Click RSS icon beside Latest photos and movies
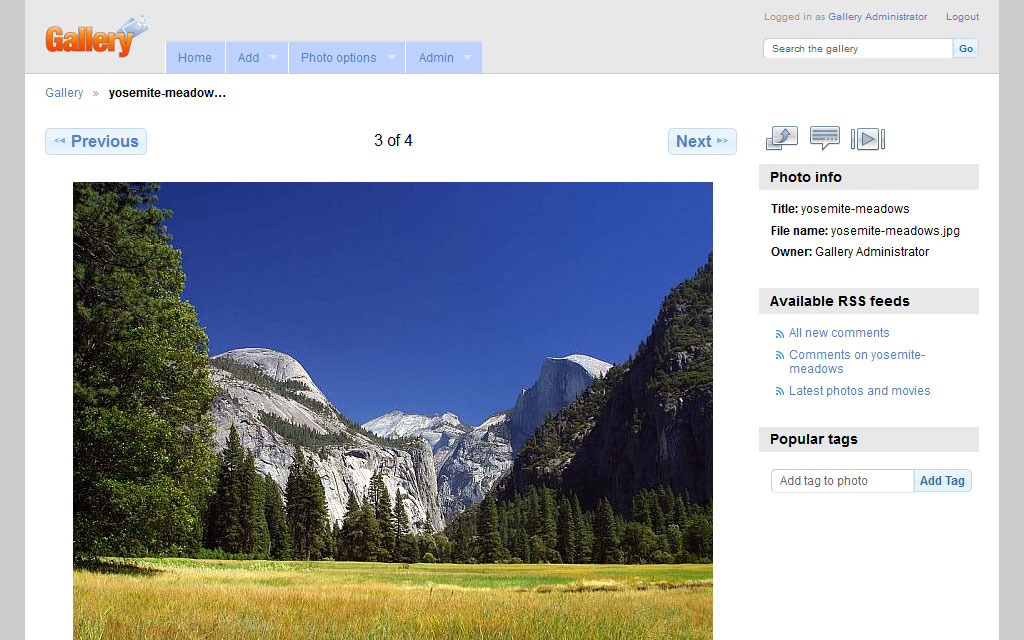1024x640 pixels. point(780,392)
